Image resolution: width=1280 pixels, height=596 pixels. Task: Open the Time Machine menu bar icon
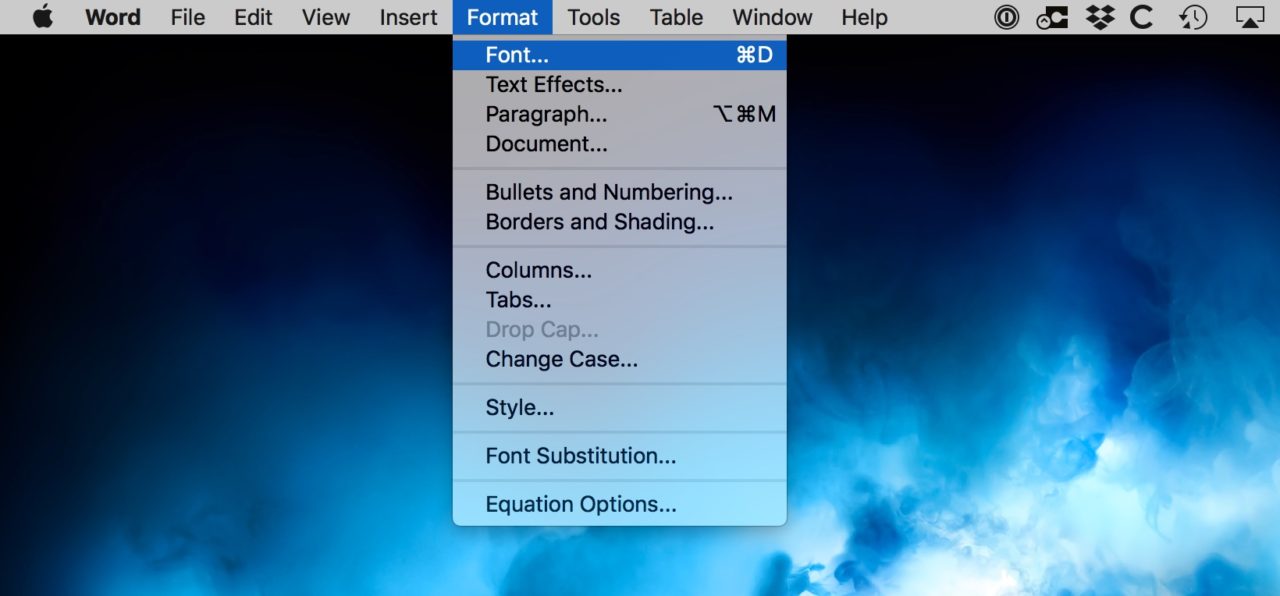coord(1193,17)
